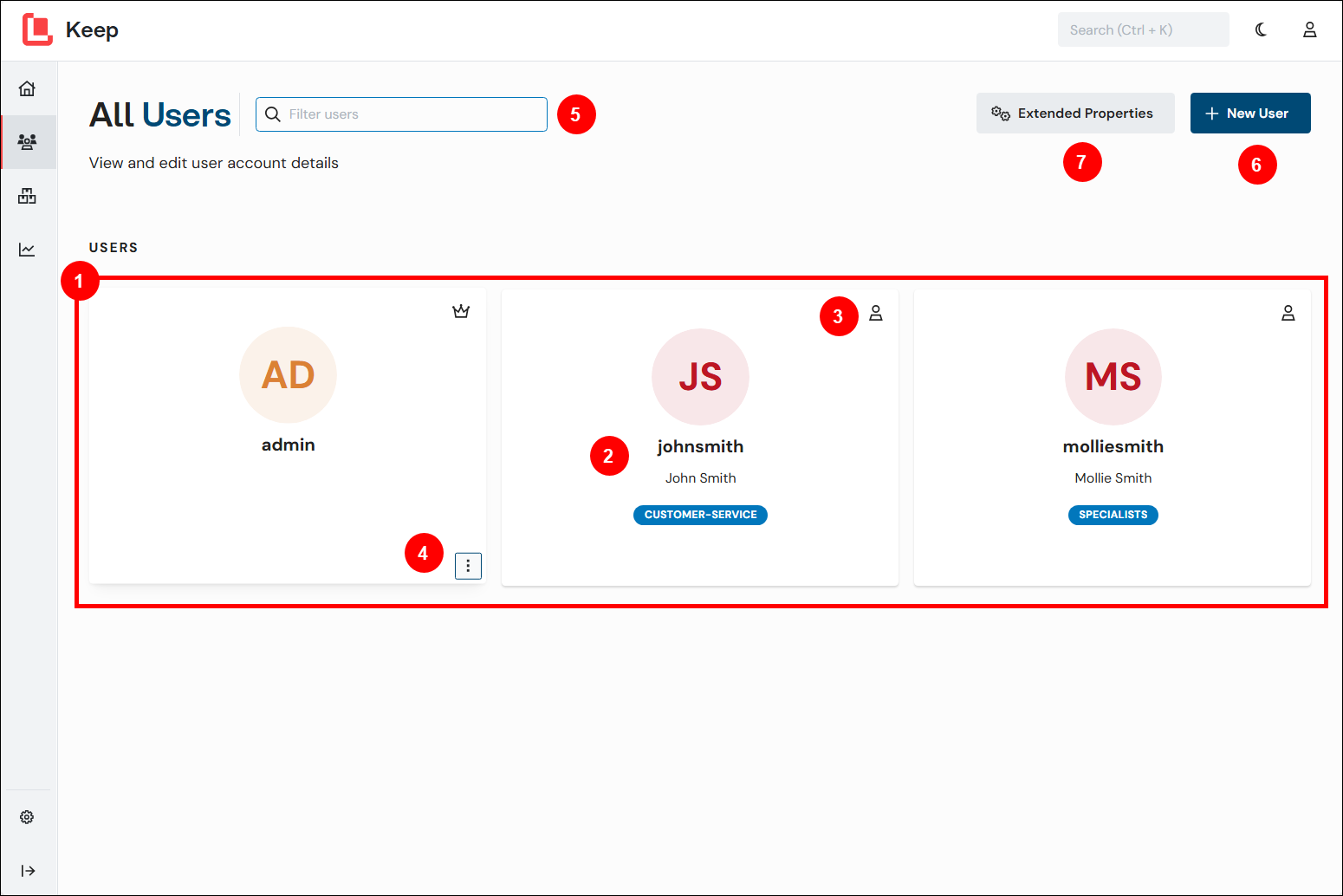
Task: Open the assets boxes icon in the sidebar
Action: click(x=27, y=196)
